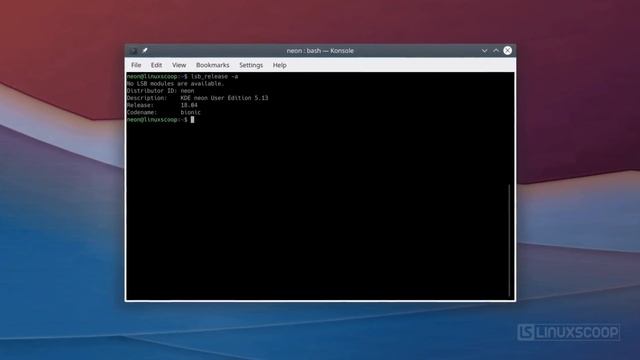
Task: Click the 'lsb_release -a' command text
Action: click(x=214, y=76)
